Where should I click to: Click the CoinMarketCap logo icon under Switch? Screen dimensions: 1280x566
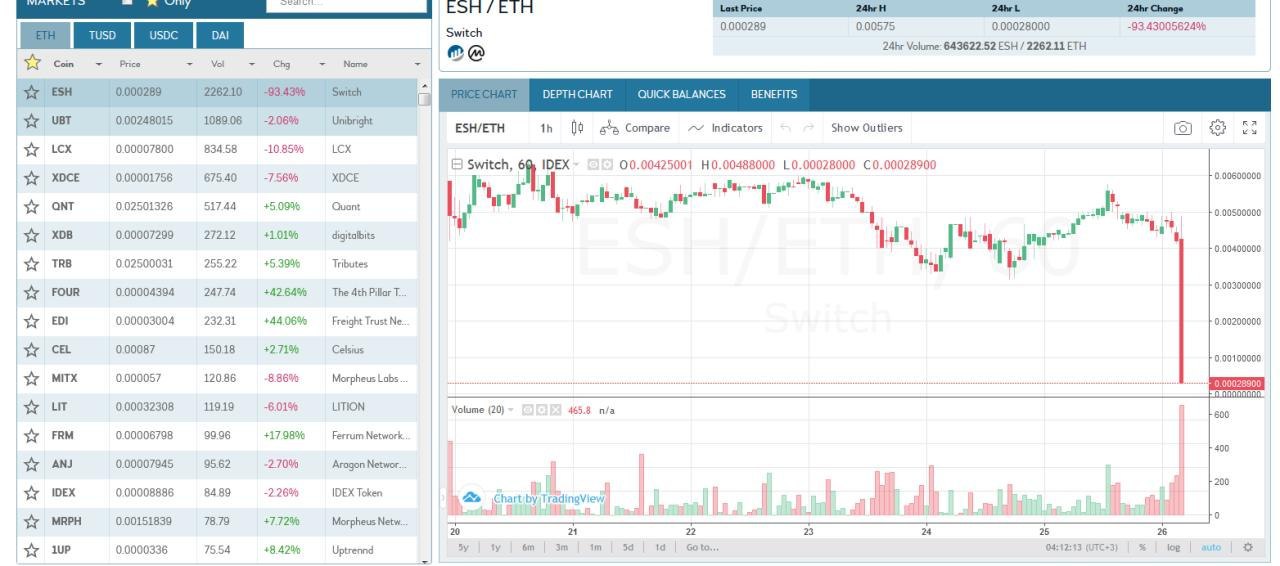point(476,53)
